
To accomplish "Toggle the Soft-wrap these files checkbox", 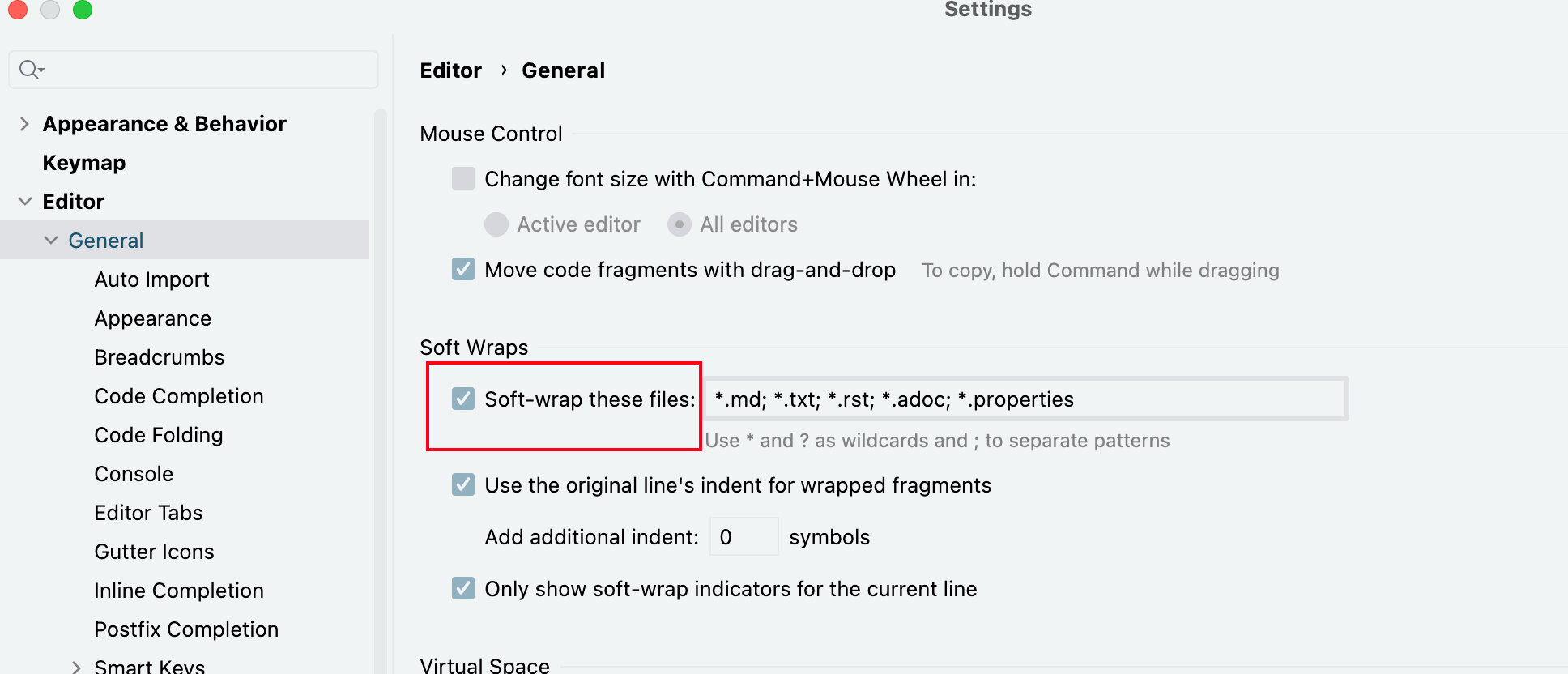I will point(463,399).
